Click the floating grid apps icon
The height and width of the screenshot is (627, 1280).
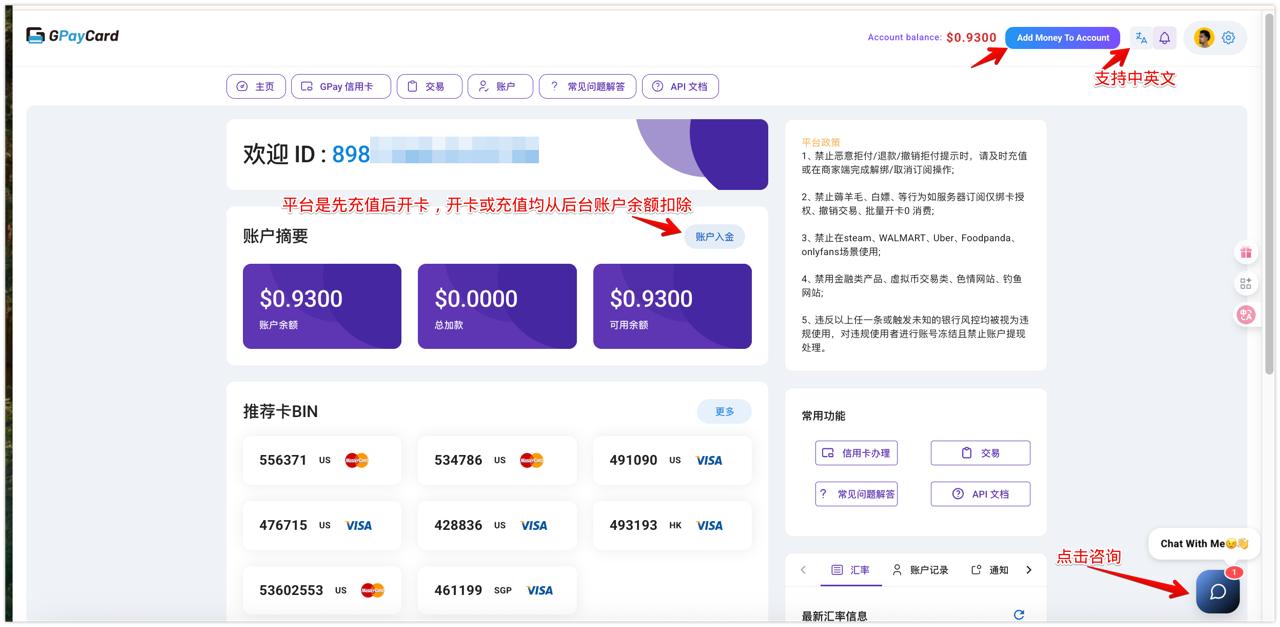coord(1245,284)
